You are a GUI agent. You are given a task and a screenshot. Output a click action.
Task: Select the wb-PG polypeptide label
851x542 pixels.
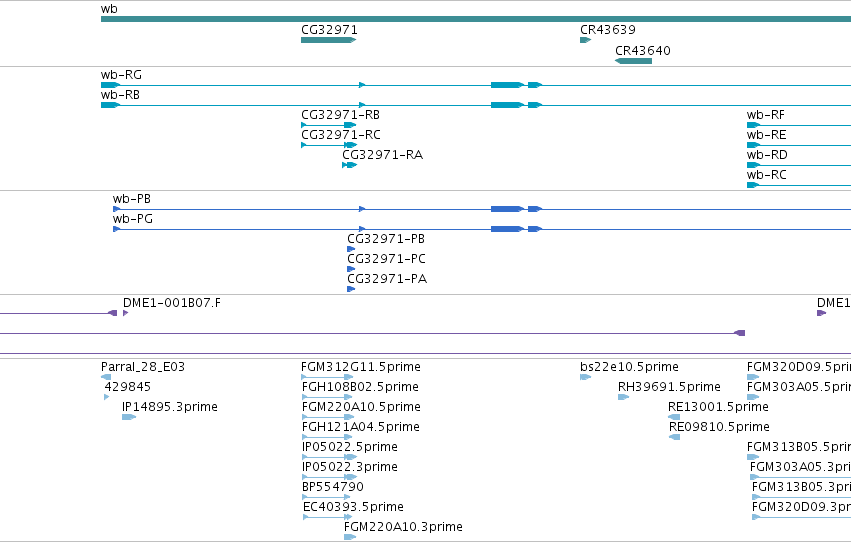(133, 219)
